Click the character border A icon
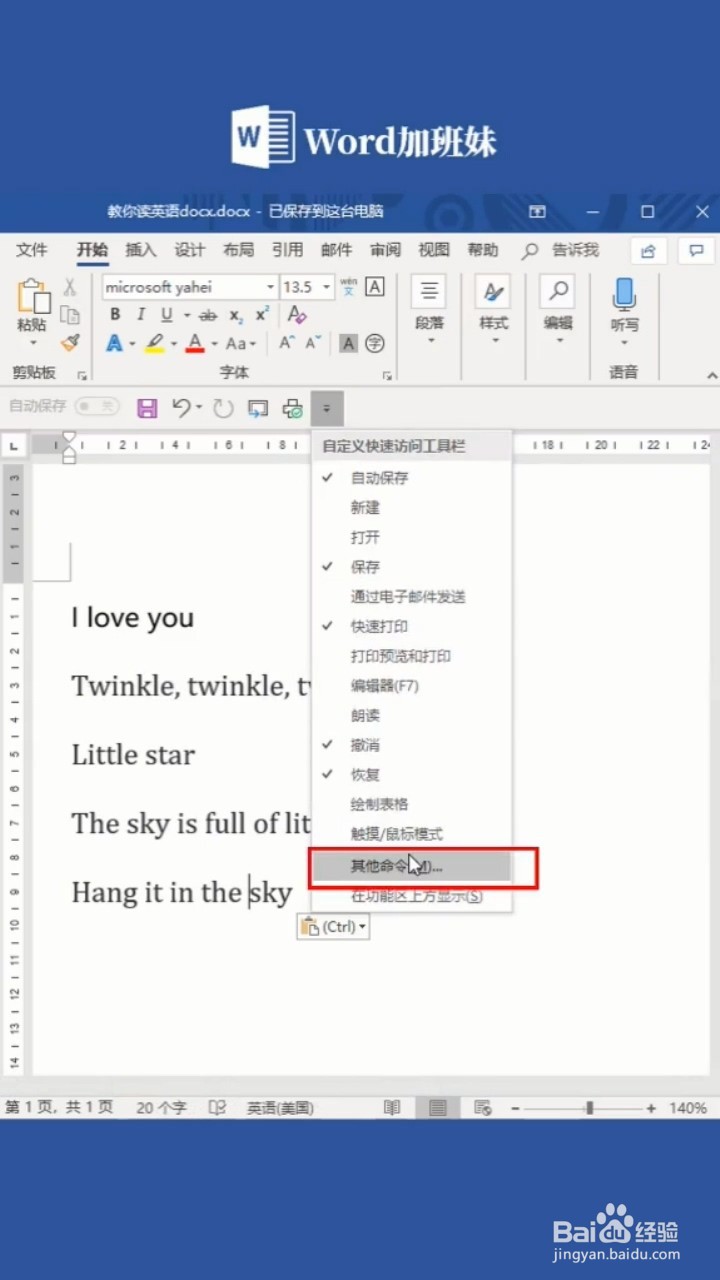Image resolution: width=720 pixels, height=1280 pixels. tap(375, 287)
